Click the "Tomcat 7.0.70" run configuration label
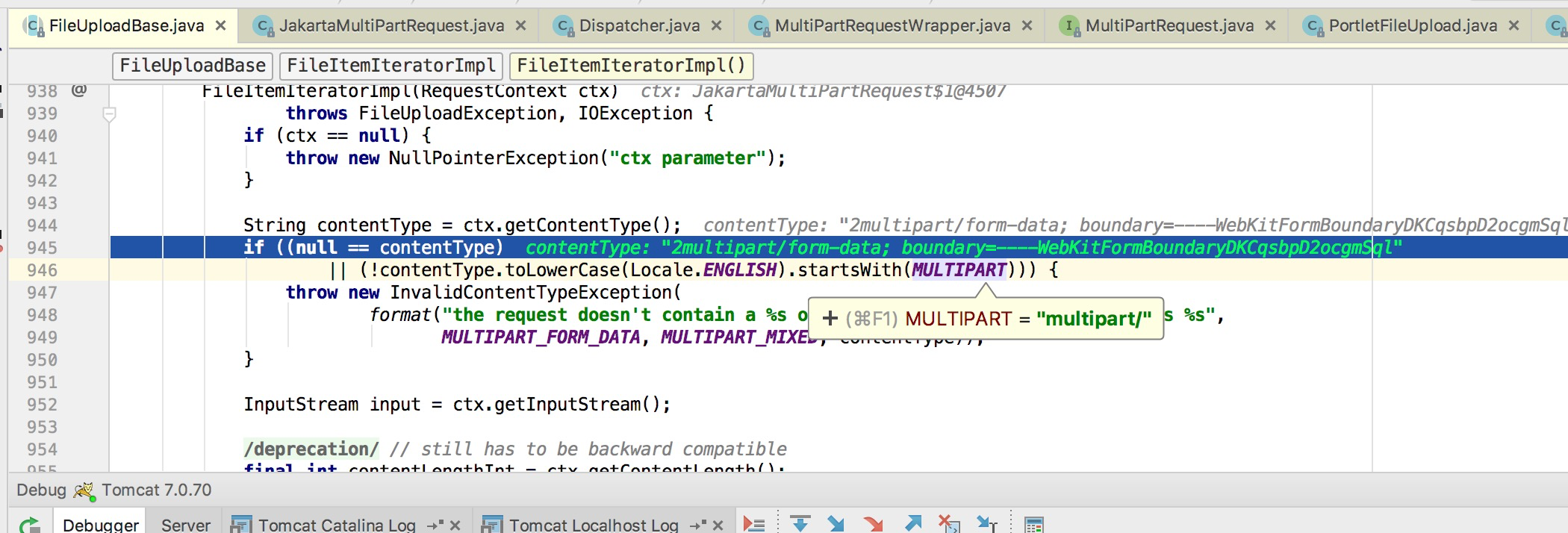1568x533 pixels. coord(157,490)
